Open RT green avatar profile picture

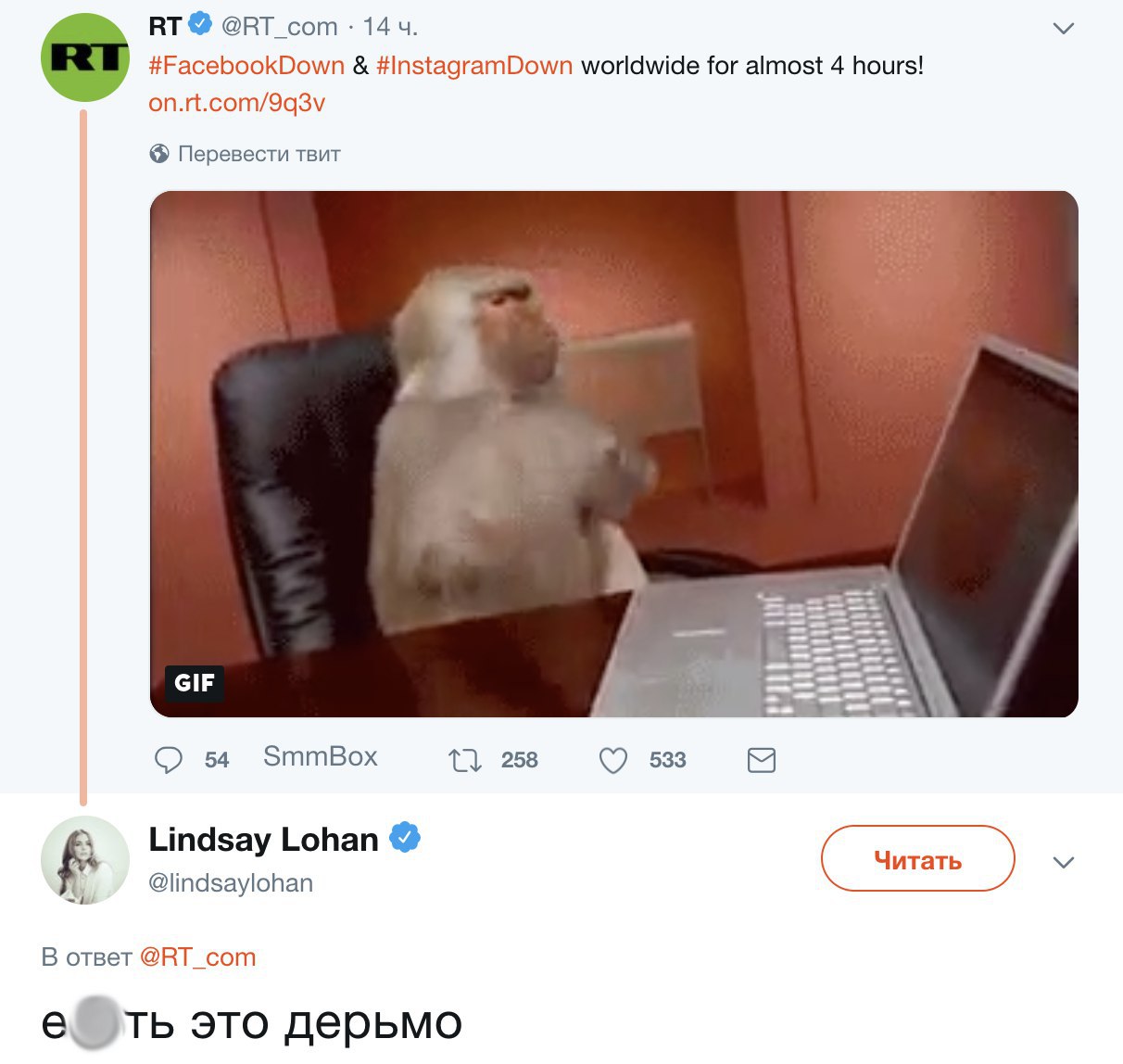point(85,57)
